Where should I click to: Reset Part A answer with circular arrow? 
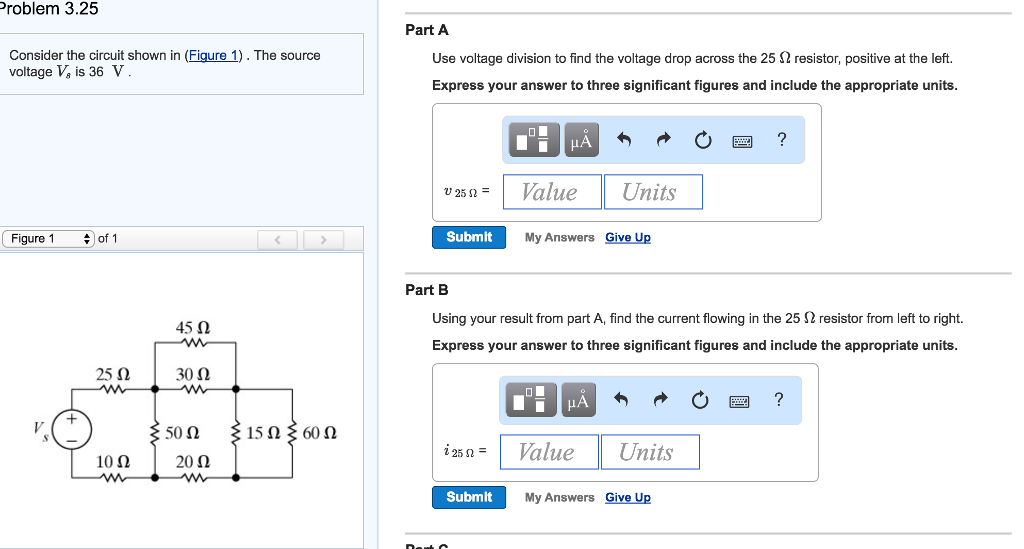point(703,140)
